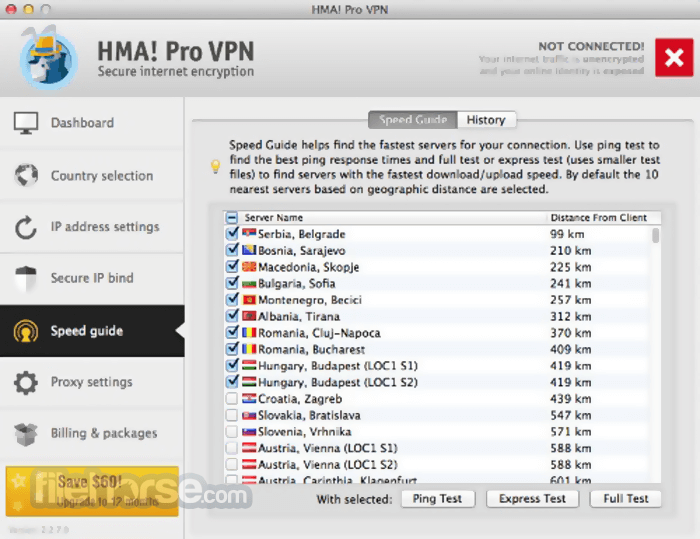The width and height of the screenshot is (700, 539).
Task: Click the HMA donkey logo
Action: (48, 58)
